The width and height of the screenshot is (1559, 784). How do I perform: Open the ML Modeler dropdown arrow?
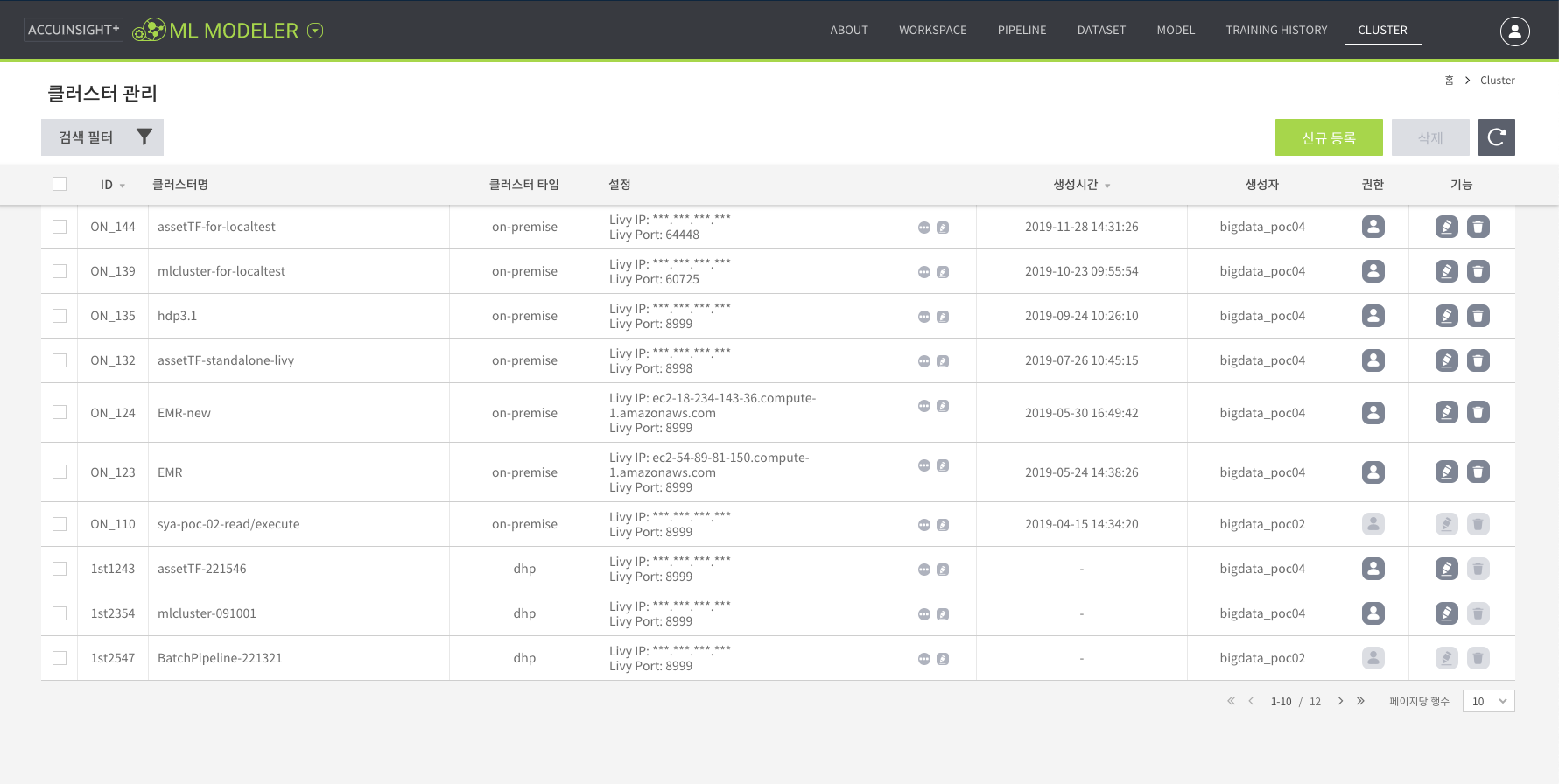click(x=316, y=31)
